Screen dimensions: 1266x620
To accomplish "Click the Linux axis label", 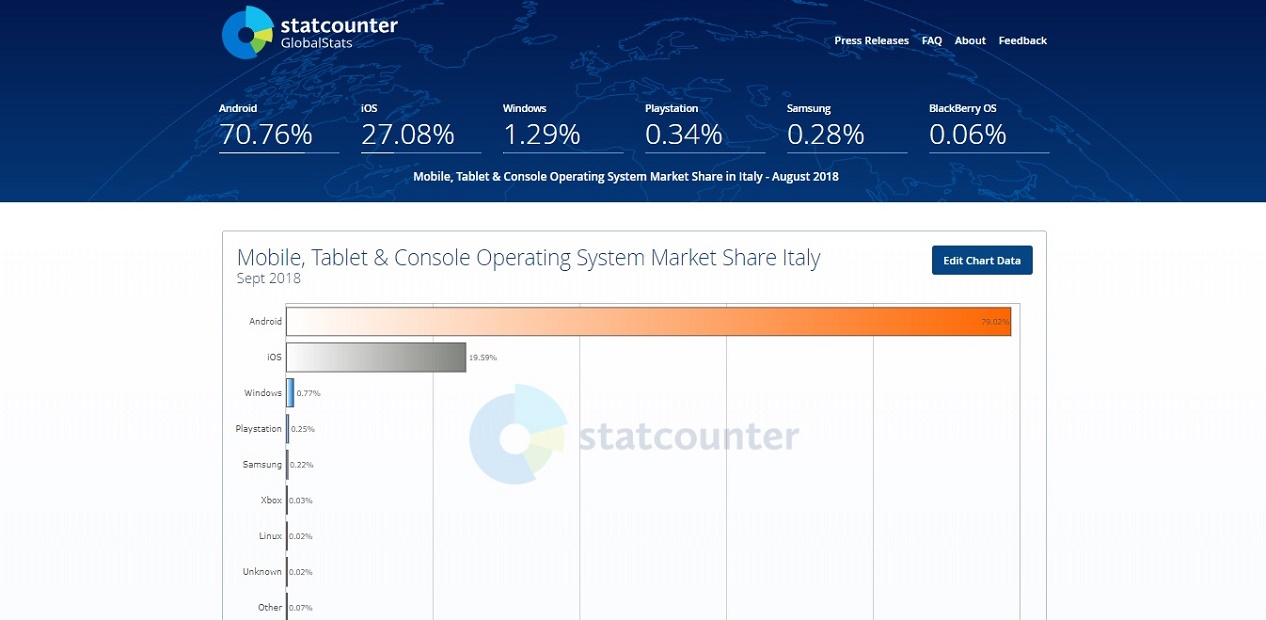I will 270,536.
